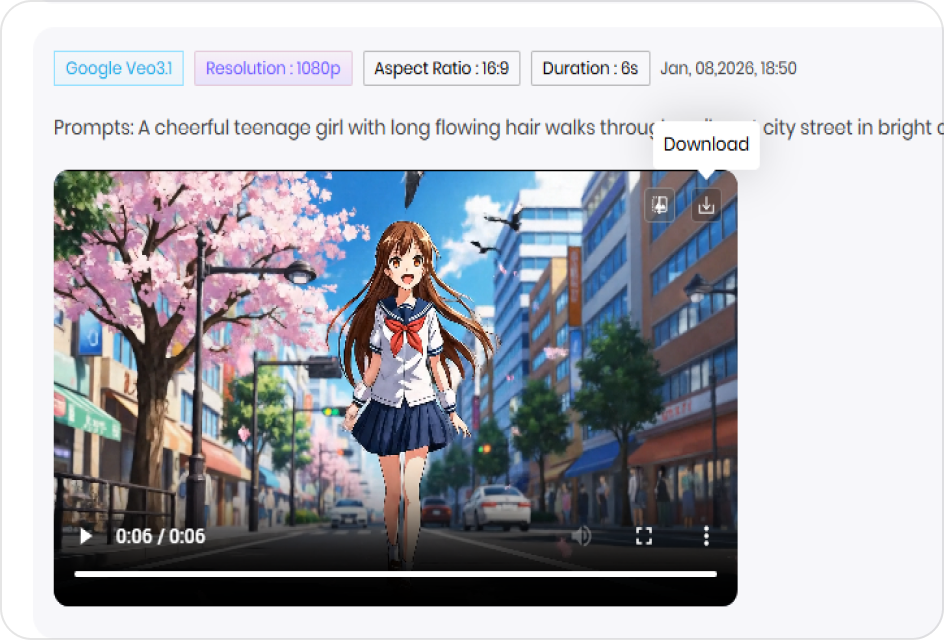Open the player's more-options dropdown

707,536
